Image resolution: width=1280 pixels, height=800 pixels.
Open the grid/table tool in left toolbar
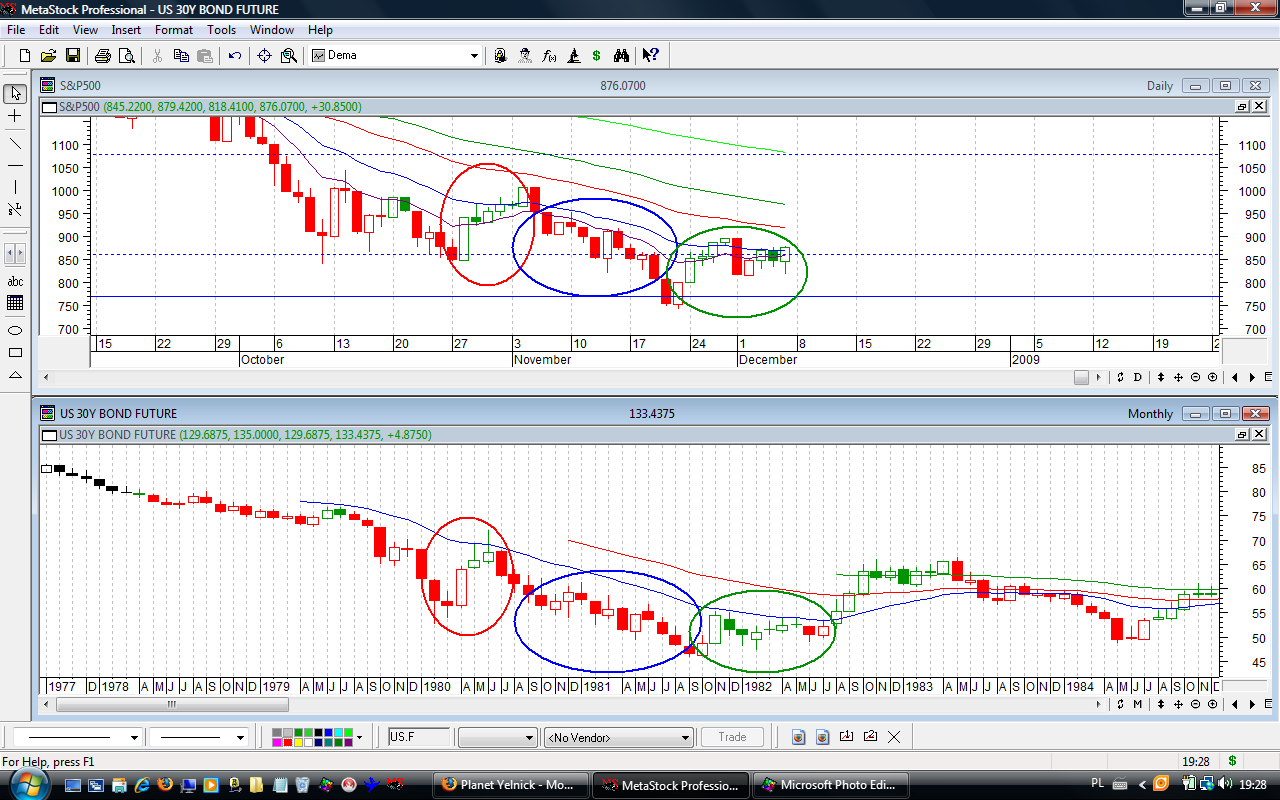[x=15, y=303]
